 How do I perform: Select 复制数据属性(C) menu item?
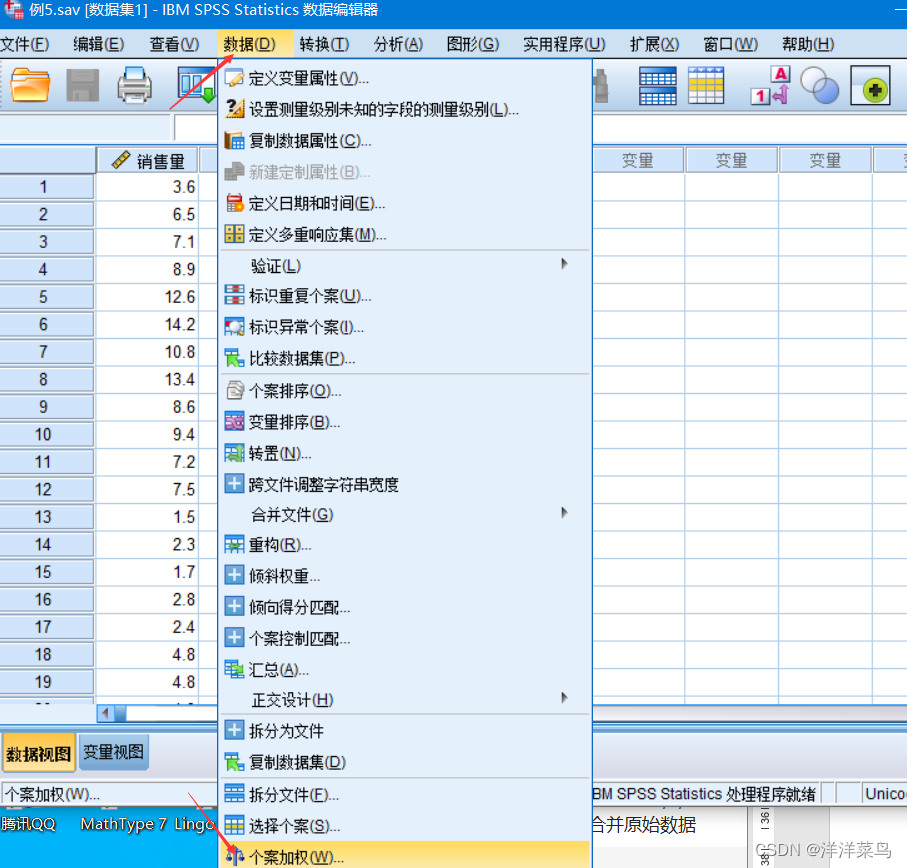(405, 141)
